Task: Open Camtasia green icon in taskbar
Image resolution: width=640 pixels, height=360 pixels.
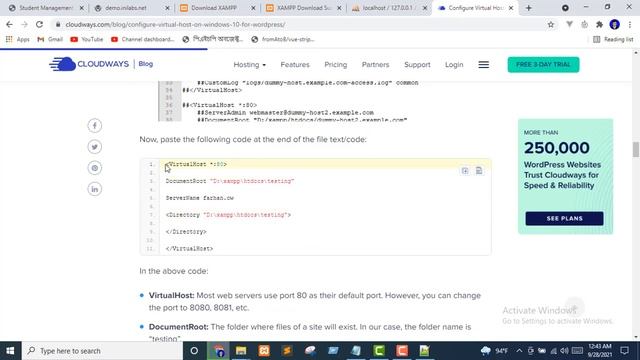Action: click(379, 351)
